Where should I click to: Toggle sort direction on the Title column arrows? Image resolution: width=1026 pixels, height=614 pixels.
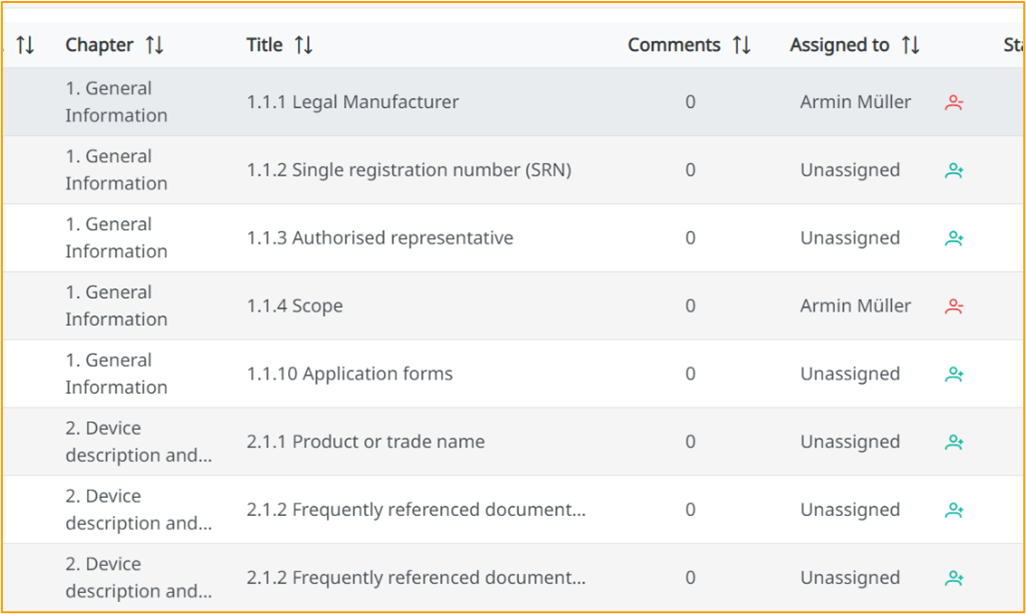(x=302, y=44)
